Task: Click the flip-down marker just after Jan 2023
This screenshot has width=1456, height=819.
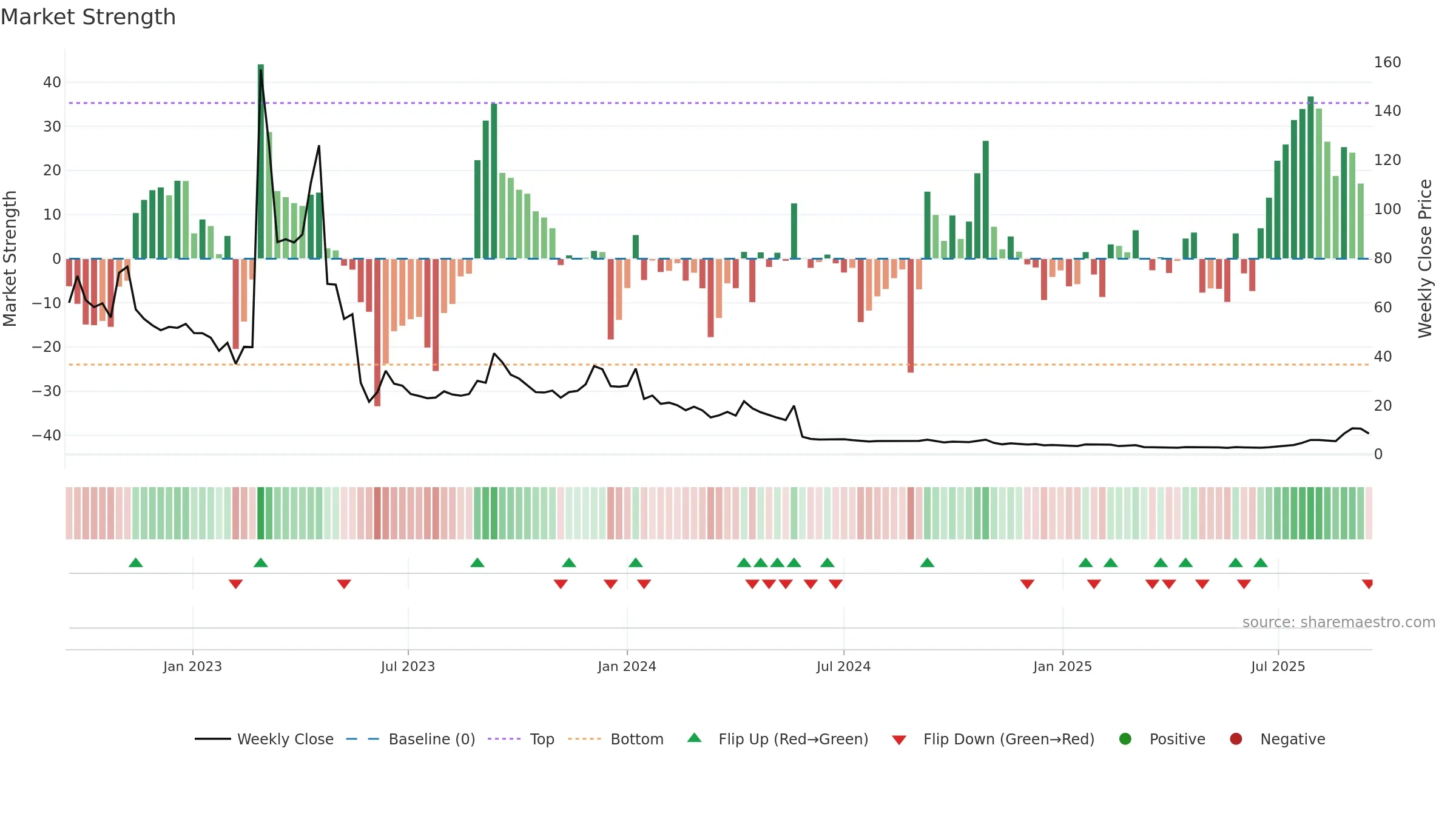Action: pyautogui.click(x=236, y=584)
